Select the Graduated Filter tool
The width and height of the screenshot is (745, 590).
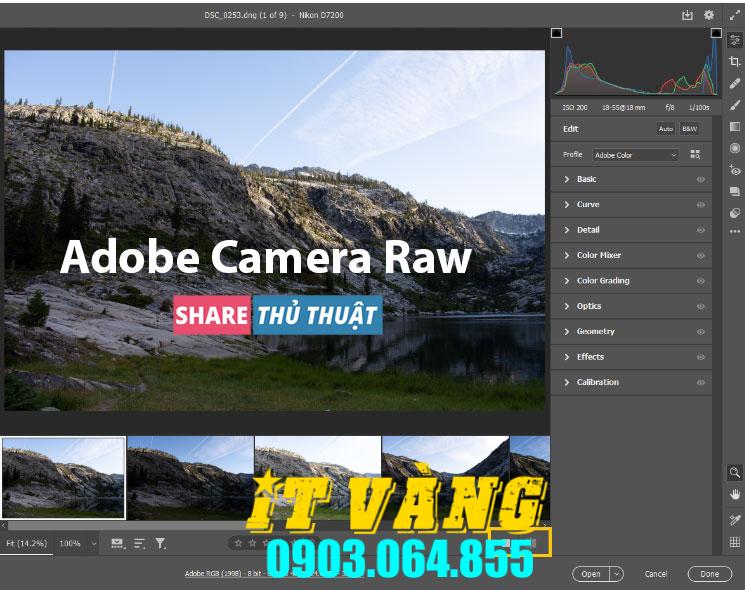click(x=735, y=126)
